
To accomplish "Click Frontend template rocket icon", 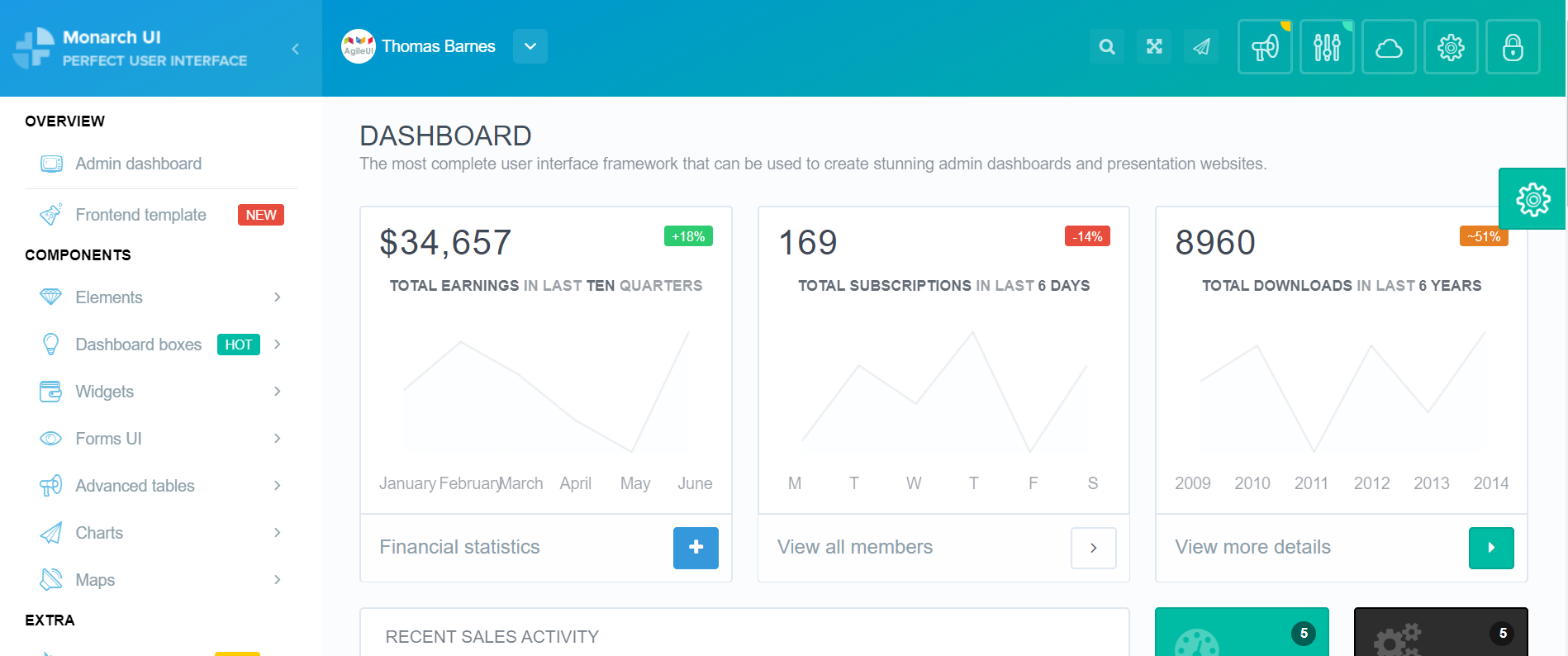I will coord(51,215).
